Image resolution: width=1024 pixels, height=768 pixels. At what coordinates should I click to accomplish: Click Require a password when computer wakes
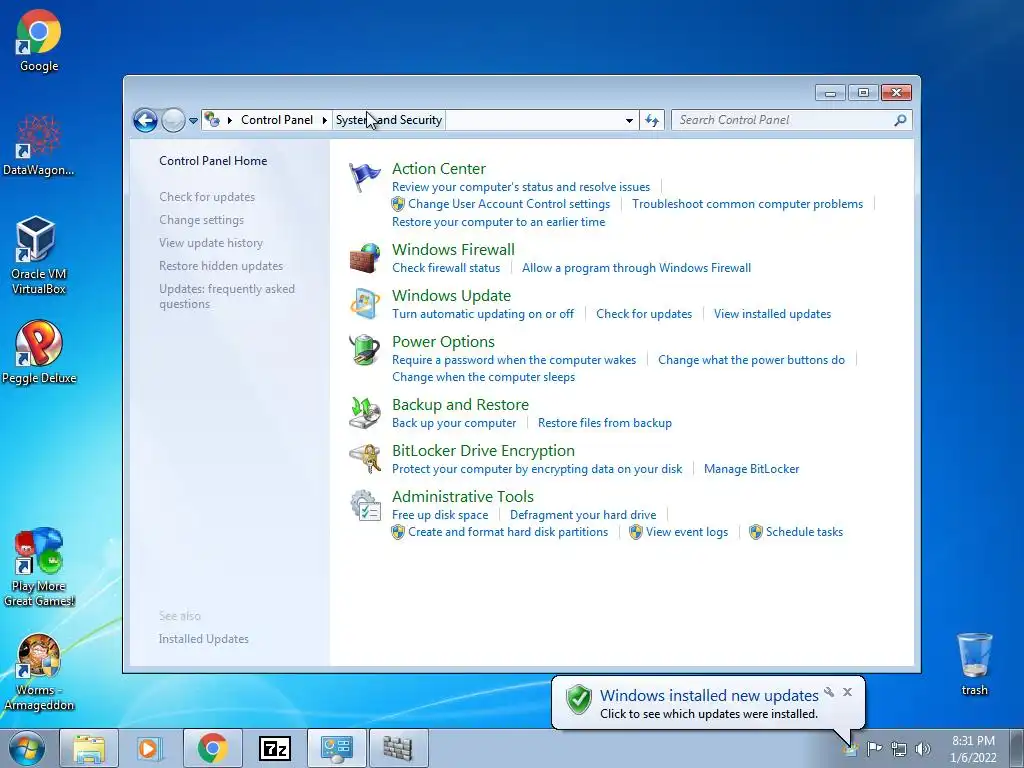pyautogui.click(x=514, y=360)
